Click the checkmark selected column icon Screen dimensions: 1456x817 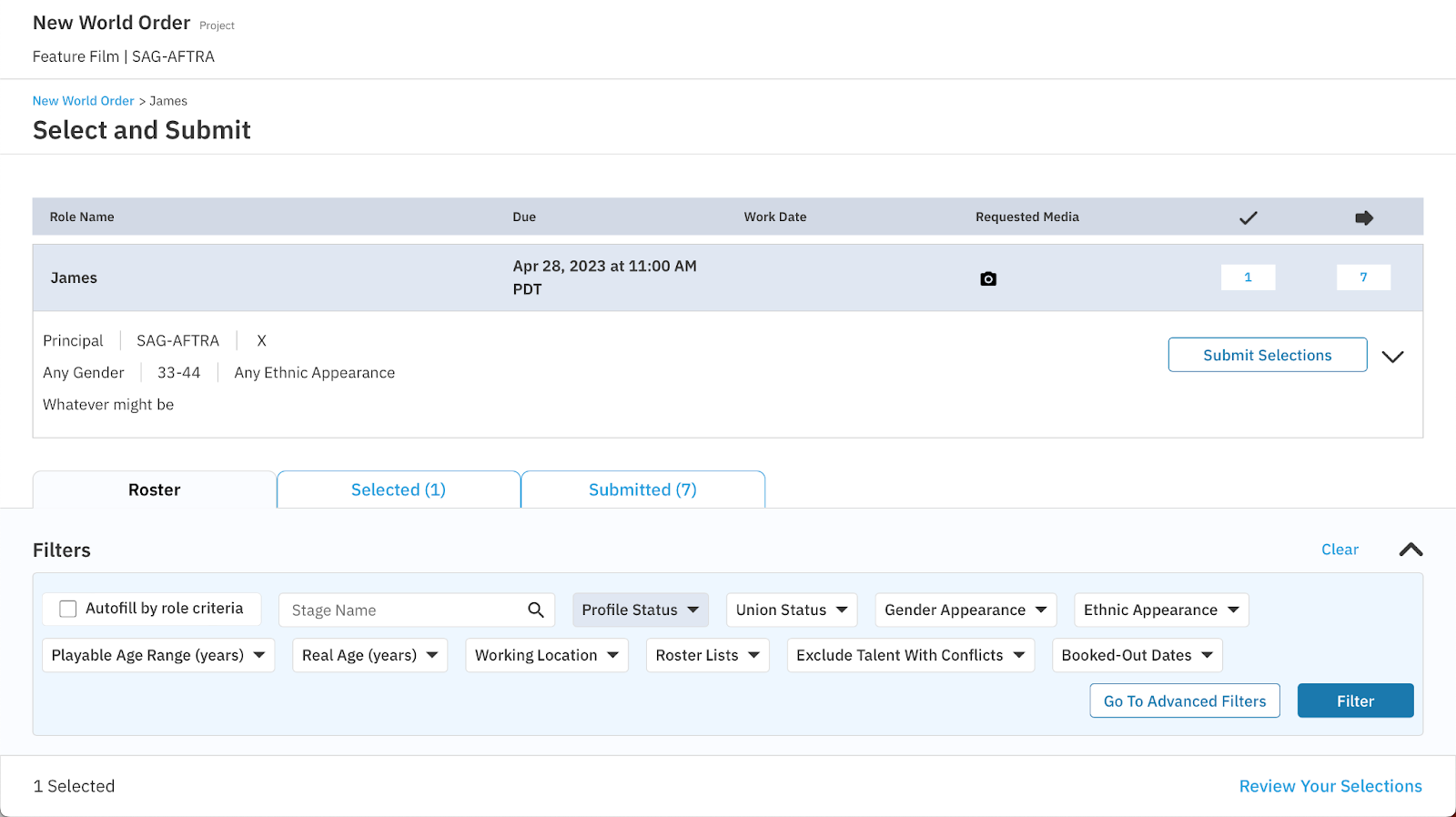point(1248,217)
